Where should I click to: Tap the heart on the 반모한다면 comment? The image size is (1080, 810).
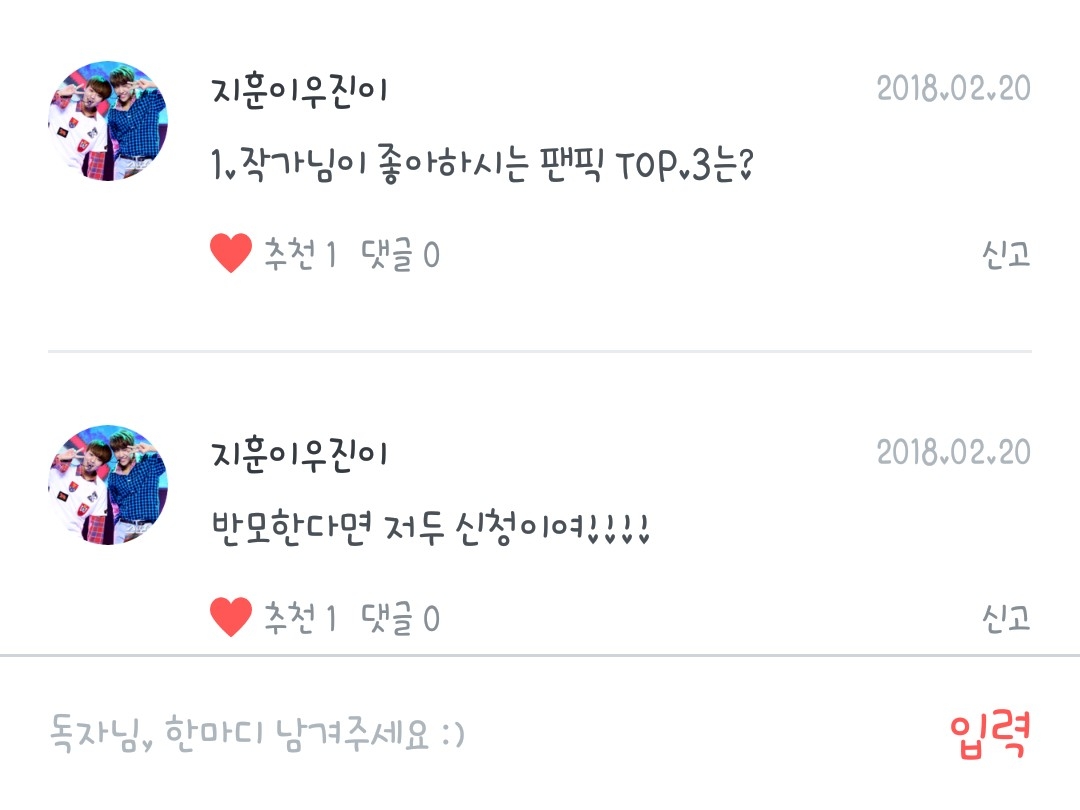coord(231,617)
